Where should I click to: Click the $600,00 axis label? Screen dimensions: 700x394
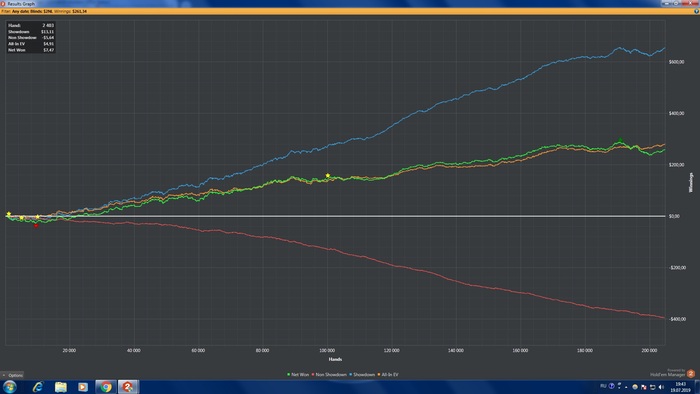(676, 62)
